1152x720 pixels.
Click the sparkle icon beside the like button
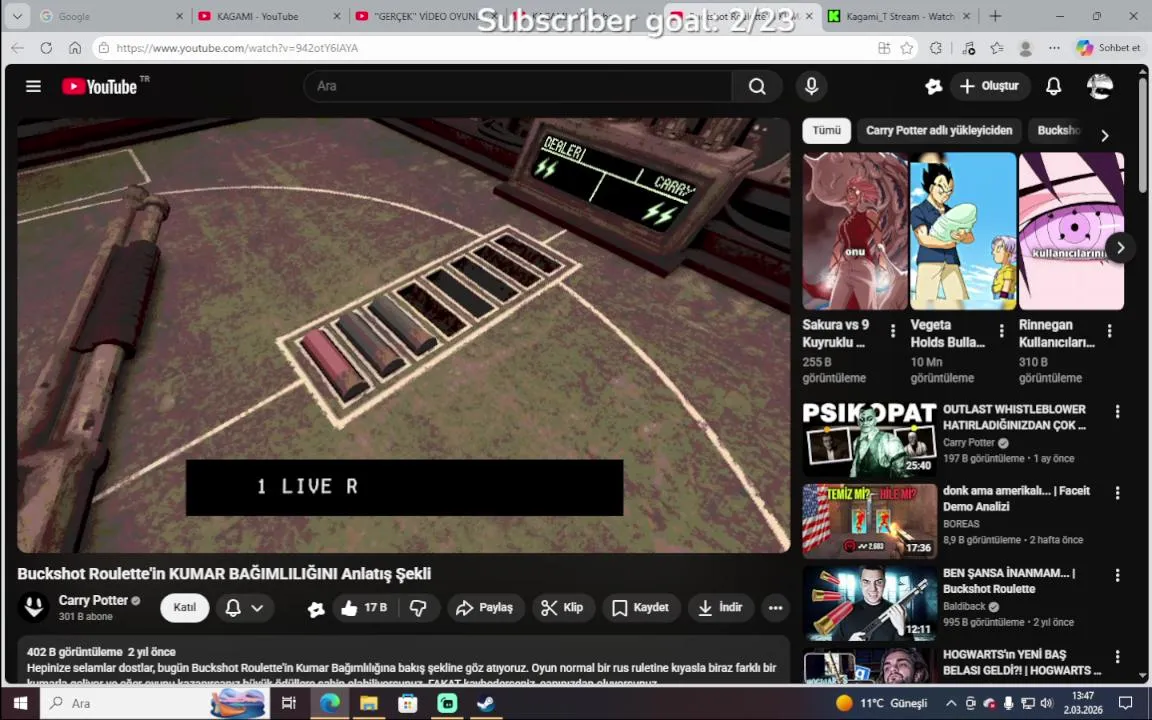316,608
